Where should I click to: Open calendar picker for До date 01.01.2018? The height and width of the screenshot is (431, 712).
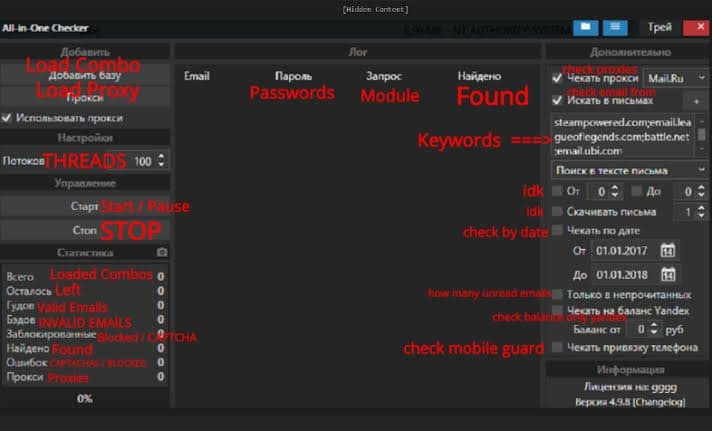click(x=668, y=274)
